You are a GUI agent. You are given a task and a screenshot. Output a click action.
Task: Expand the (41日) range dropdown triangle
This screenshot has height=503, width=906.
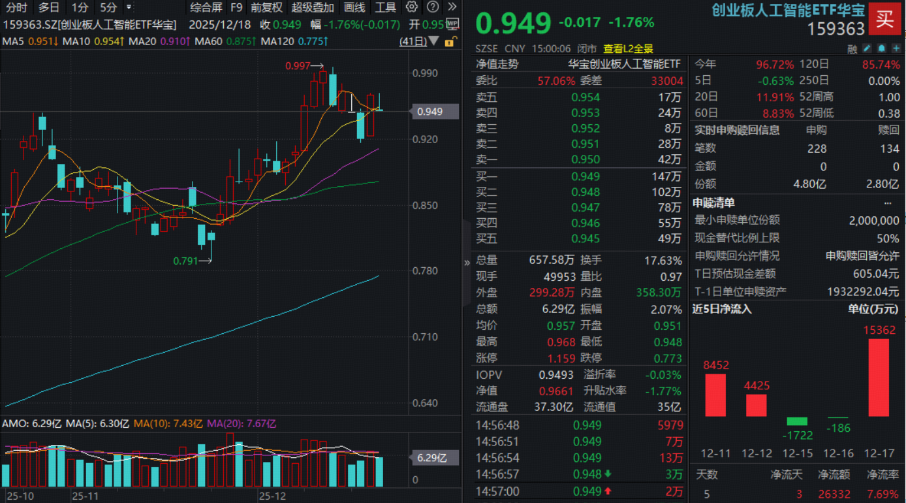click(433, 42)
